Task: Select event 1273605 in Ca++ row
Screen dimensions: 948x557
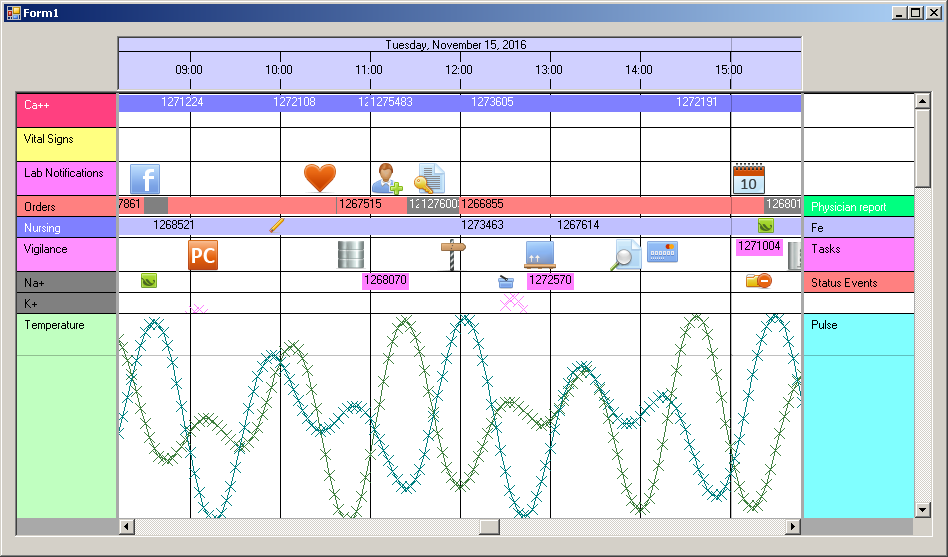Action: click(492, 102)
